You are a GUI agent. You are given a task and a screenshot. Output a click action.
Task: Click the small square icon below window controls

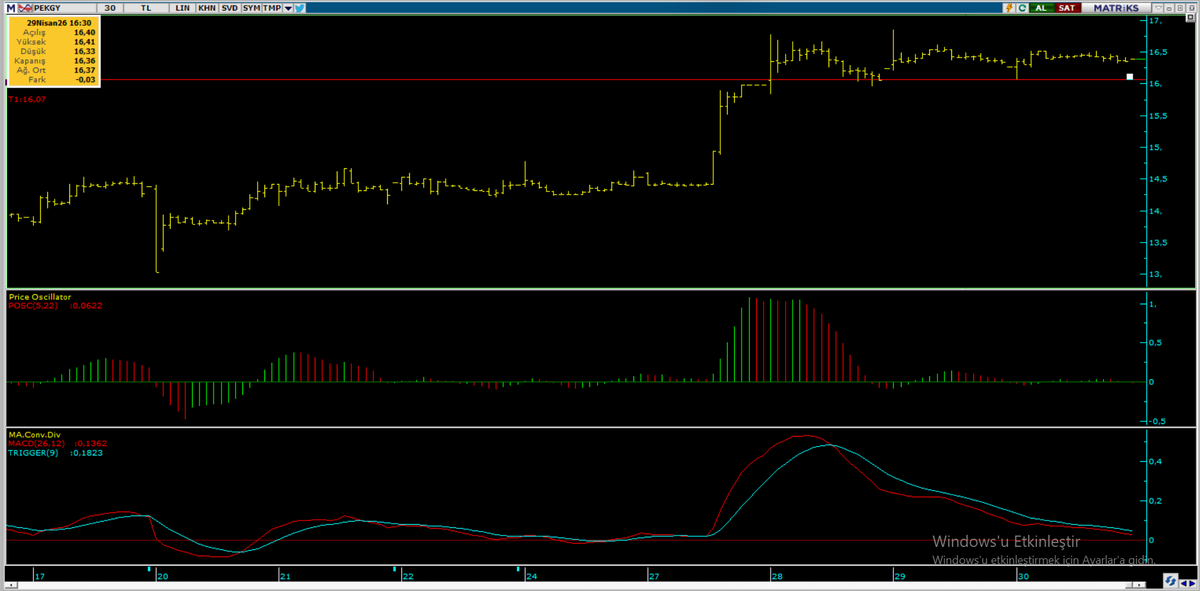(1191, 15)
